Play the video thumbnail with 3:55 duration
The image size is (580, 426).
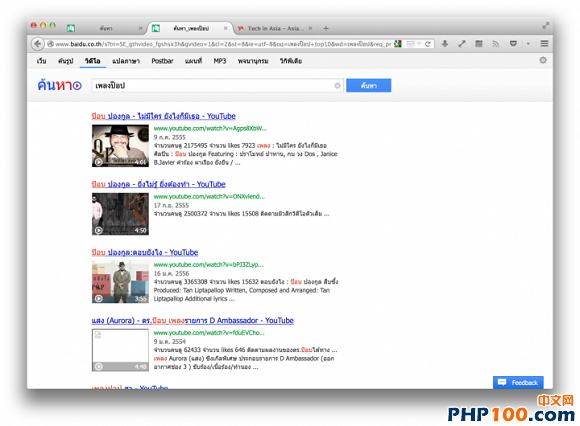click(120, 282)
